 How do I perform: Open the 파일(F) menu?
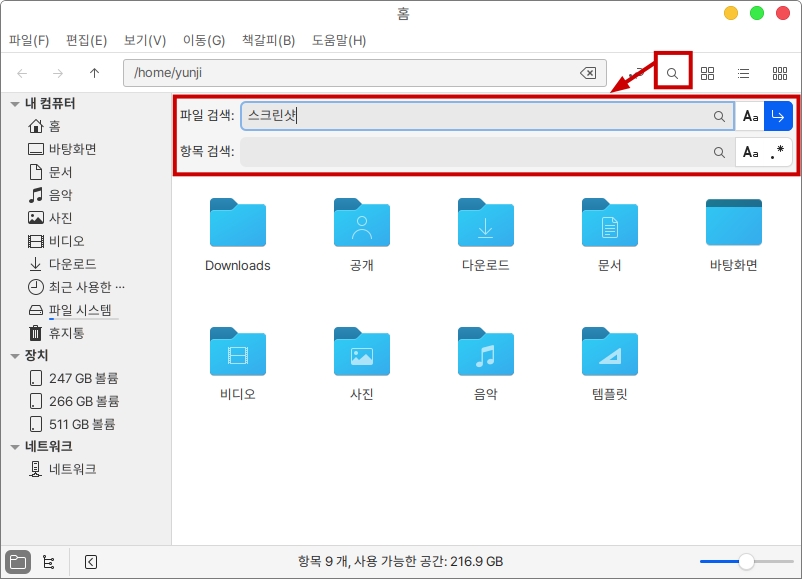(x=29, y=41)
